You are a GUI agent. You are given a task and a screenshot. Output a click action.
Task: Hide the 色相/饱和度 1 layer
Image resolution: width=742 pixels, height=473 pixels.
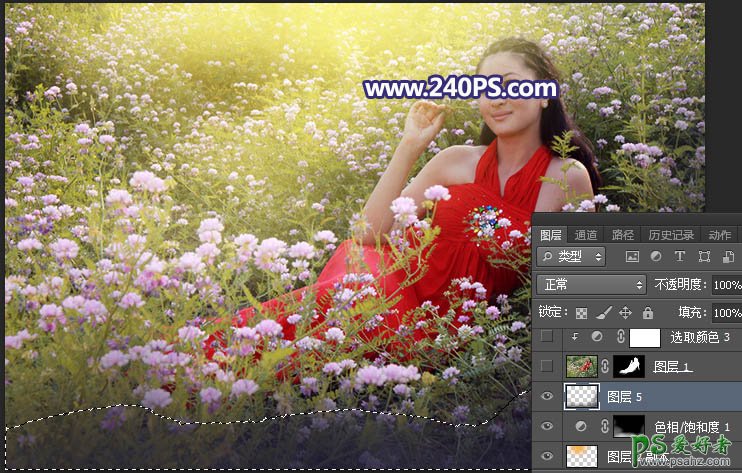pos(545,426)
